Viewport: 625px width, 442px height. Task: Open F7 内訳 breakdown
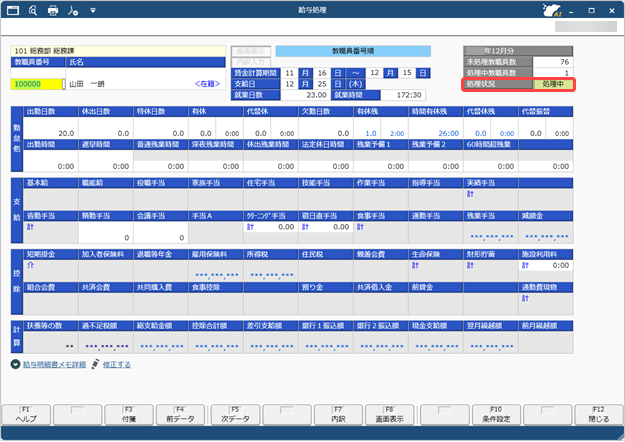point(338,415)
